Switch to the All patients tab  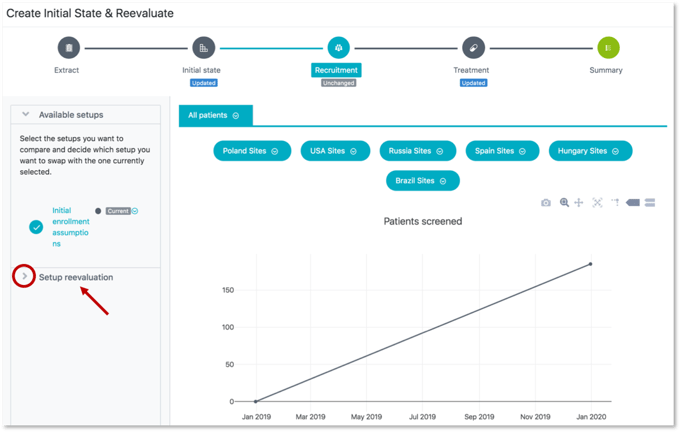click(215, 116)
